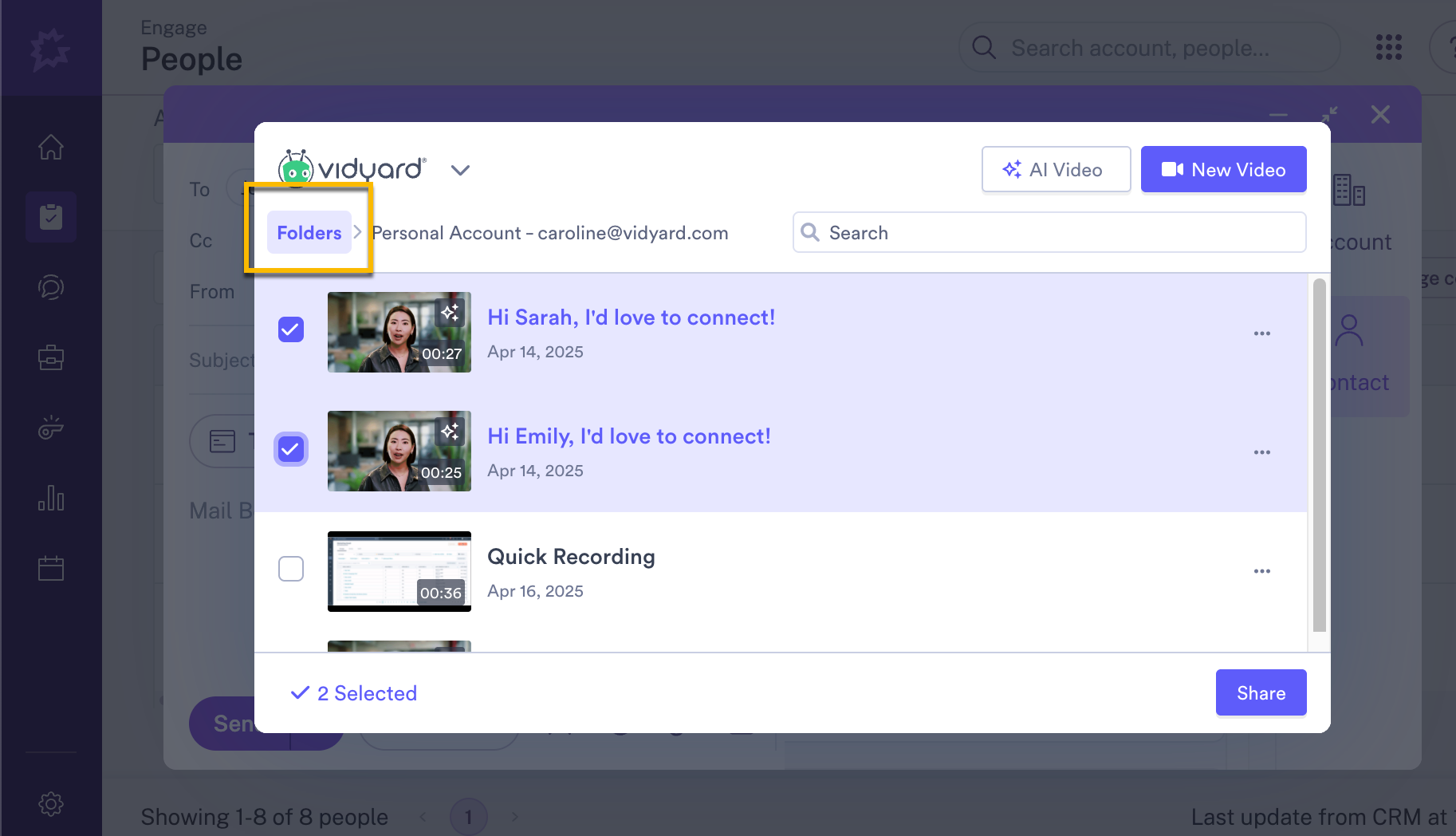
Task: Click page 1 in the pagination
Action: [469, 816]
